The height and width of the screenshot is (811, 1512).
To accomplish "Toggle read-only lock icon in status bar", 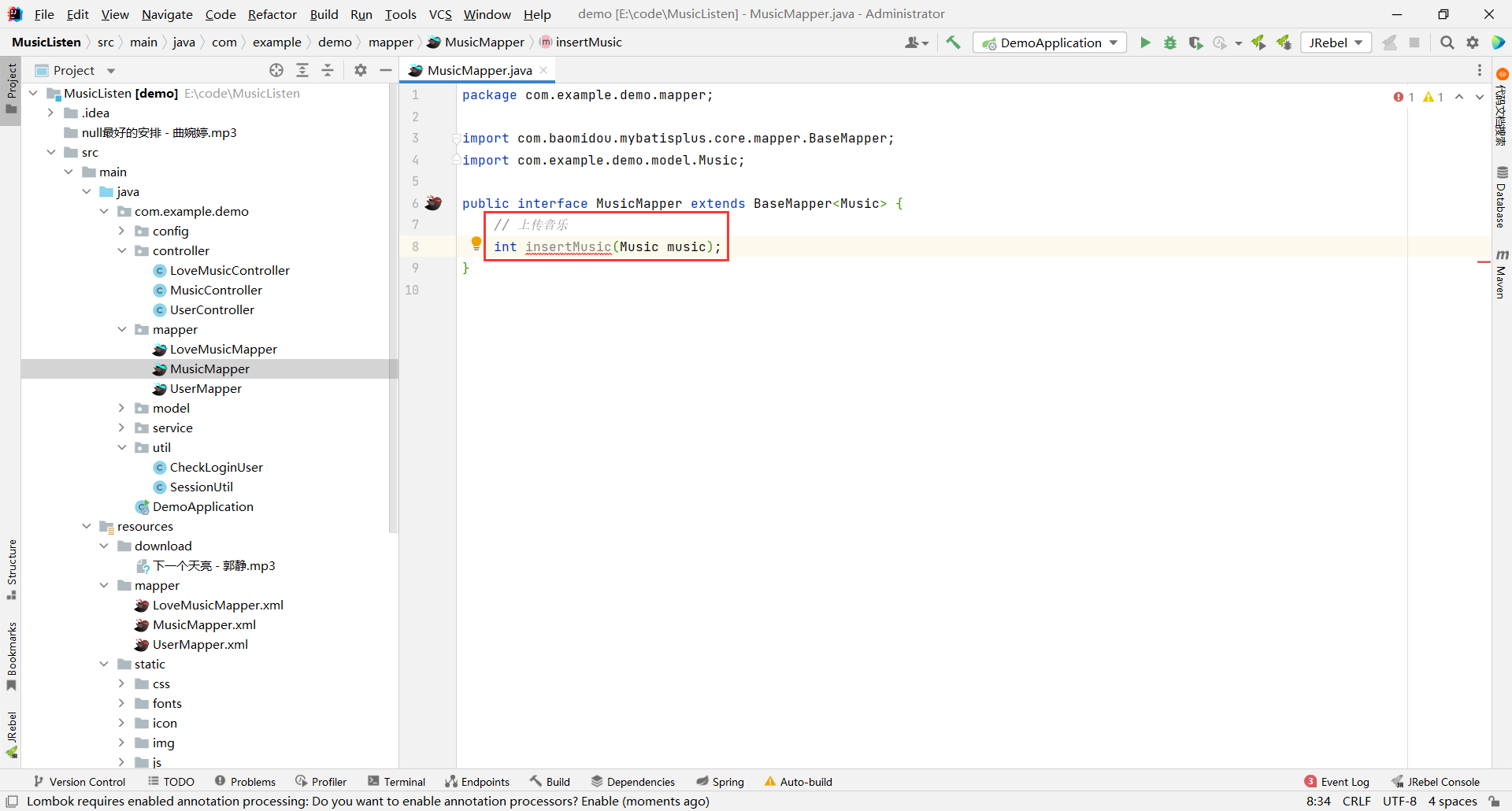I will [1494, 802].
